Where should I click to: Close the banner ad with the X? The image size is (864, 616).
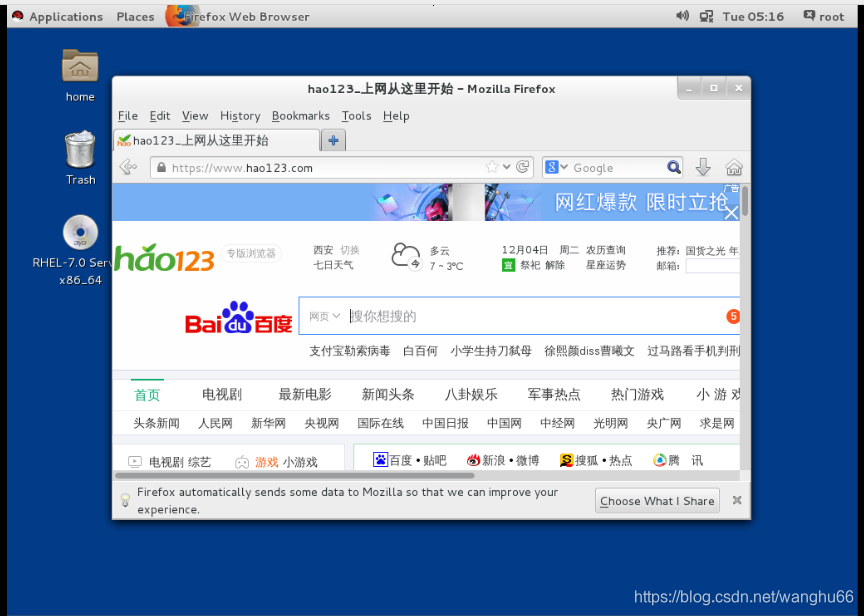point(731,213)
